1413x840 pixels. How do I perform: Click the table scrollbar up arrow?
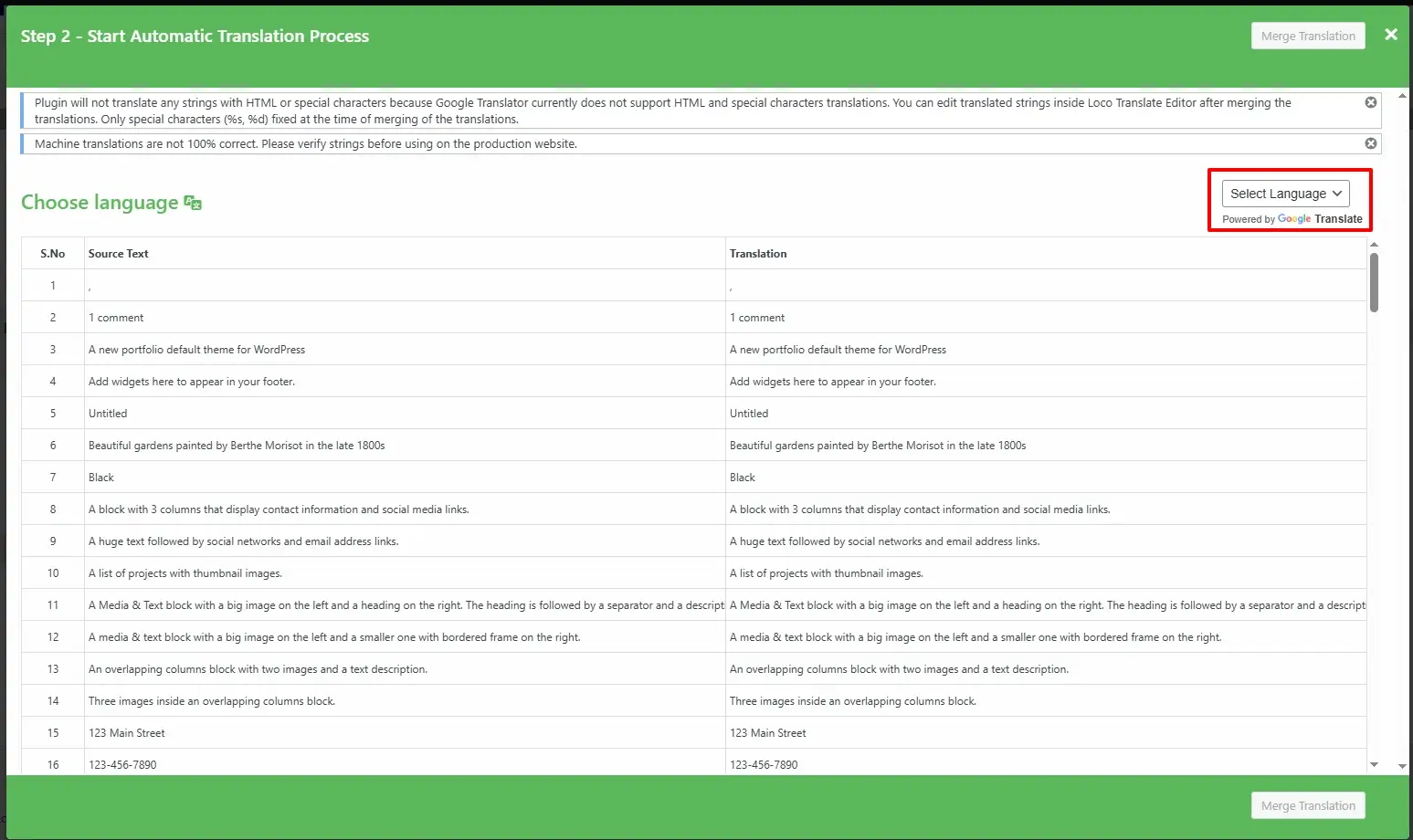pyautogui.click(x=1374, y=245)
